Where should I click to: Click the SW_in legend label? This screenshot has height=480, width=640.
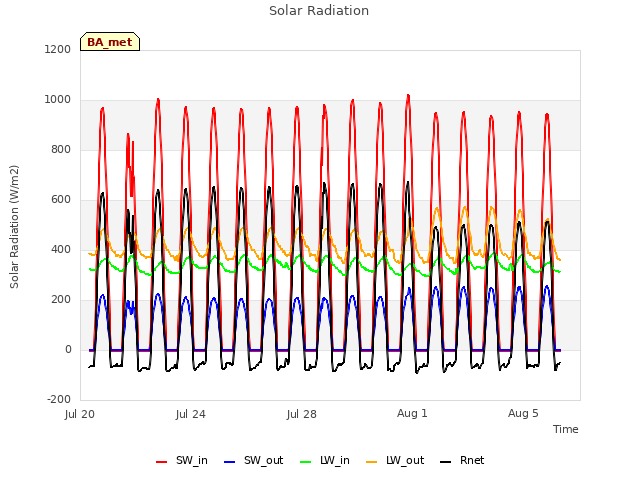(191, 460)
